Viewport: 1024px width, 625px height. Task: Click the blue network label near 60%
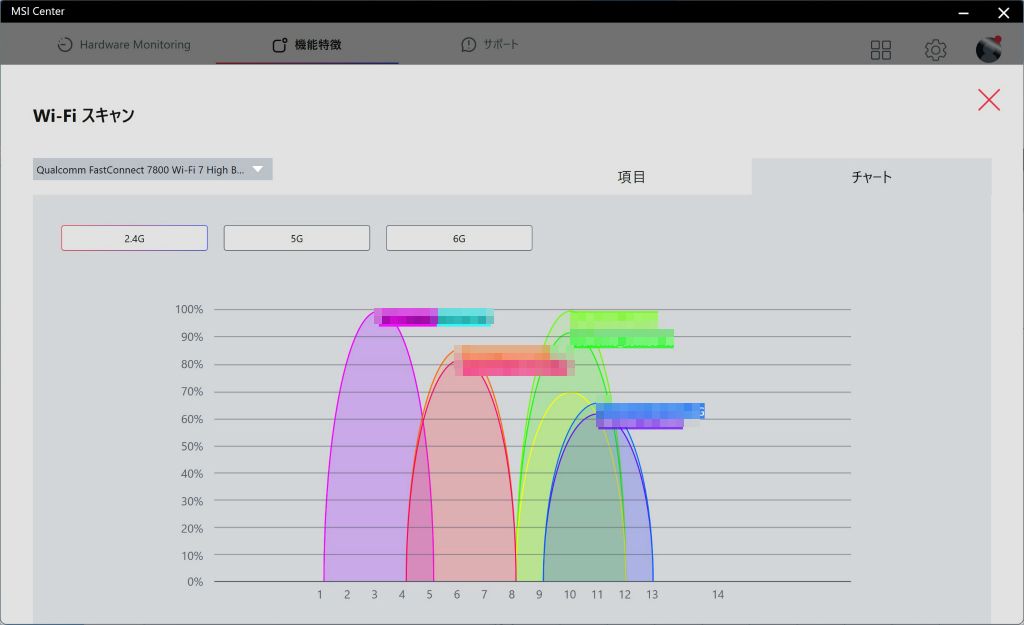650,411
